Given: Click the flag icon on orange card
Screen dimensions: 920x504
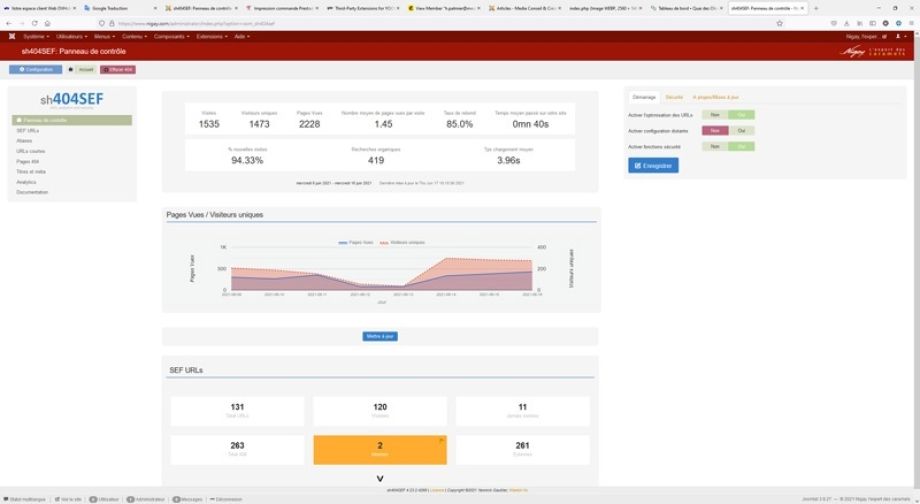Looking at the screenshot, I should pyautogui.click(x=441, y=440).
